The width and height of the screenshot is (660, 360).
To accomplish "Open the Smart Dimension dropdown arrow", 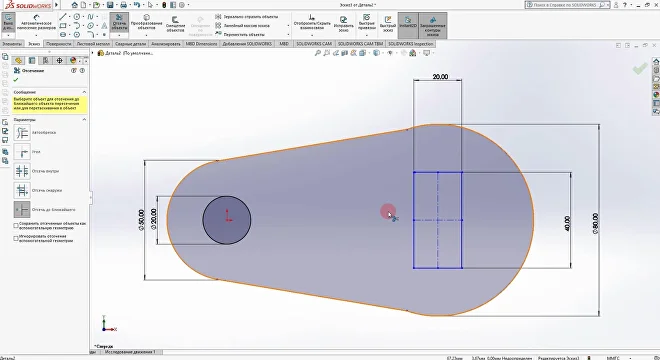I will 36,35.
